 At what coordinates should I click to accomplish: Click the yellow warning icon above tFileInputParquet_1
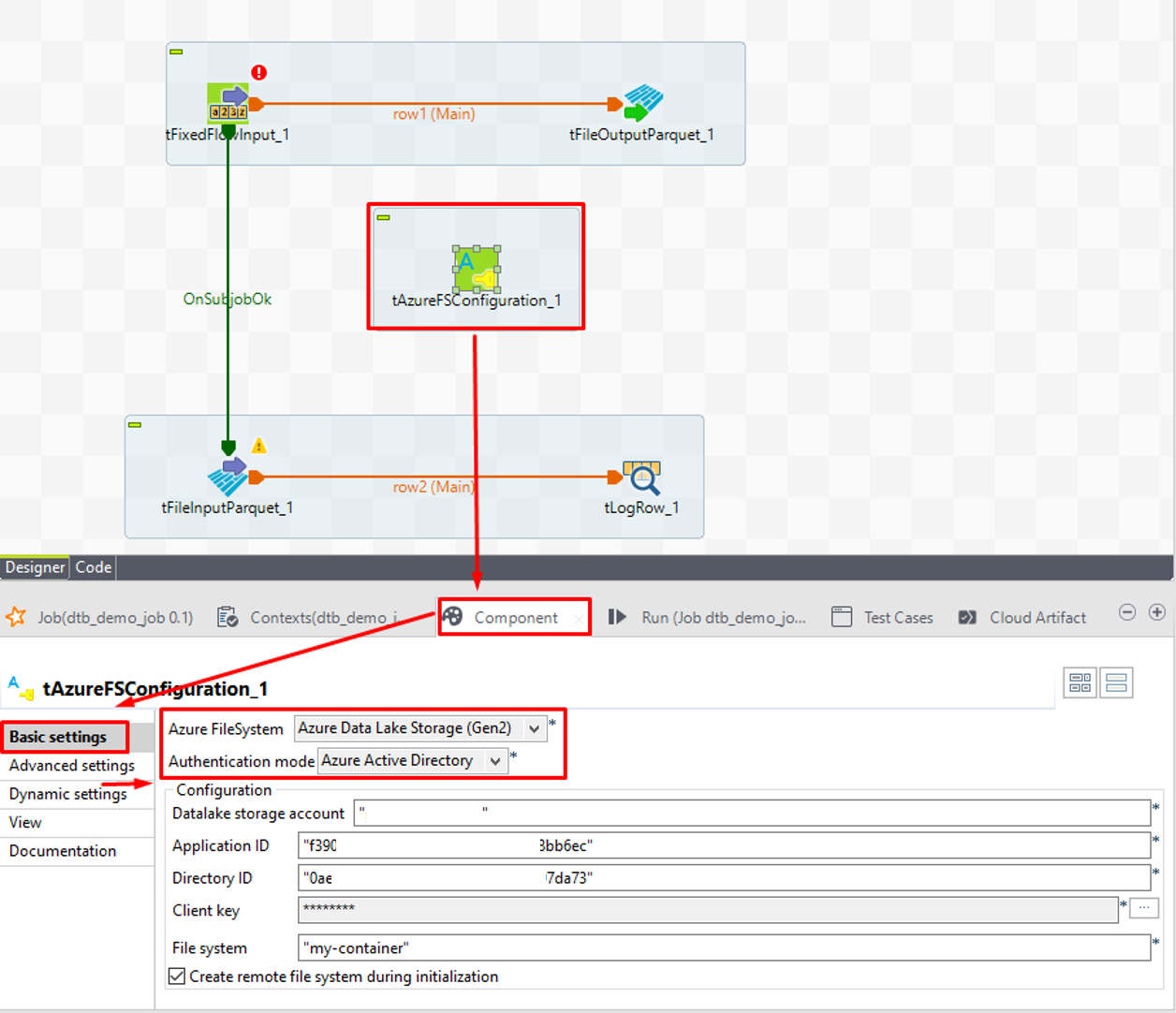pyautogui.click(x=259, y=446)
